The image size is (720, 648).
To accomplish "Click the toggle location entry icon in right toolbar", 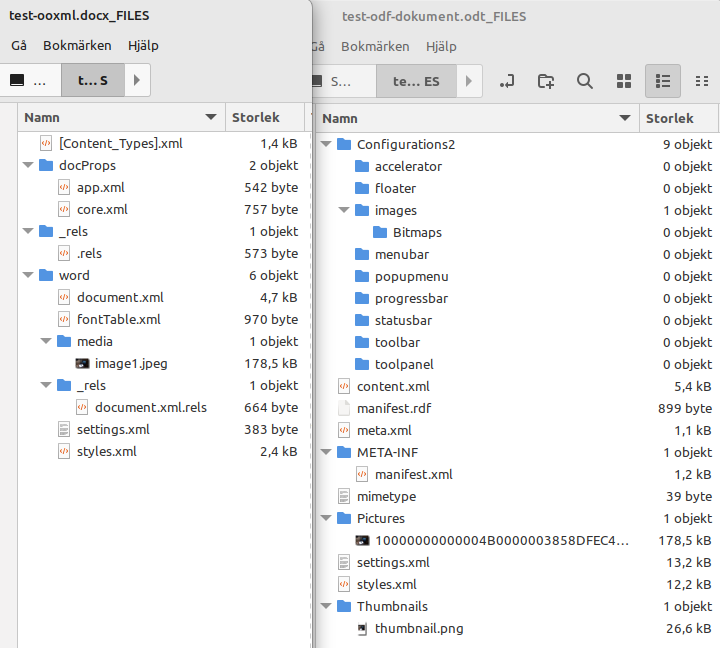I will pyautogui.click(x=507, y=81).
